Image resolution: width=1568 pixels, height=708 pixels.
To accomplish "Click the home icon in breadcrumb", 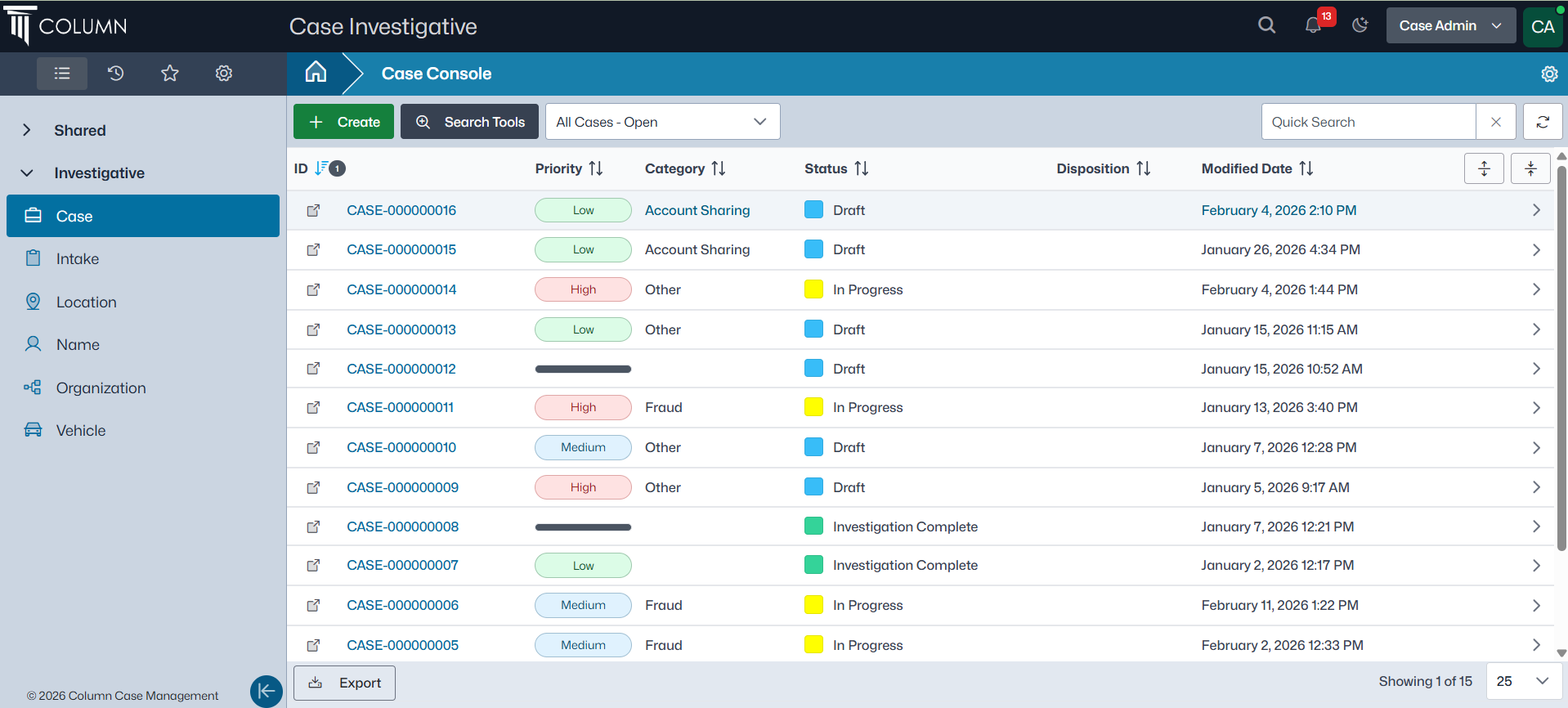I will click(316, 73).
